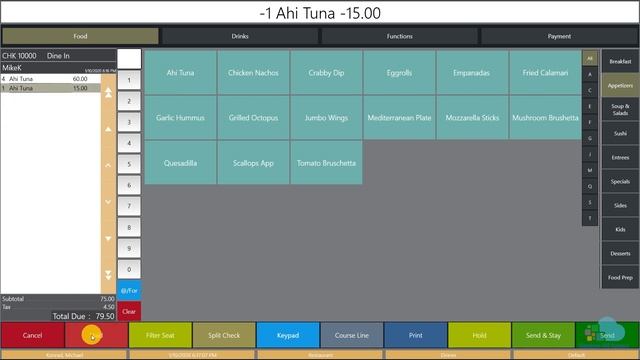Click the CHK 10000 check header
This screenshot has width=640, height=360.
point(58,56)
